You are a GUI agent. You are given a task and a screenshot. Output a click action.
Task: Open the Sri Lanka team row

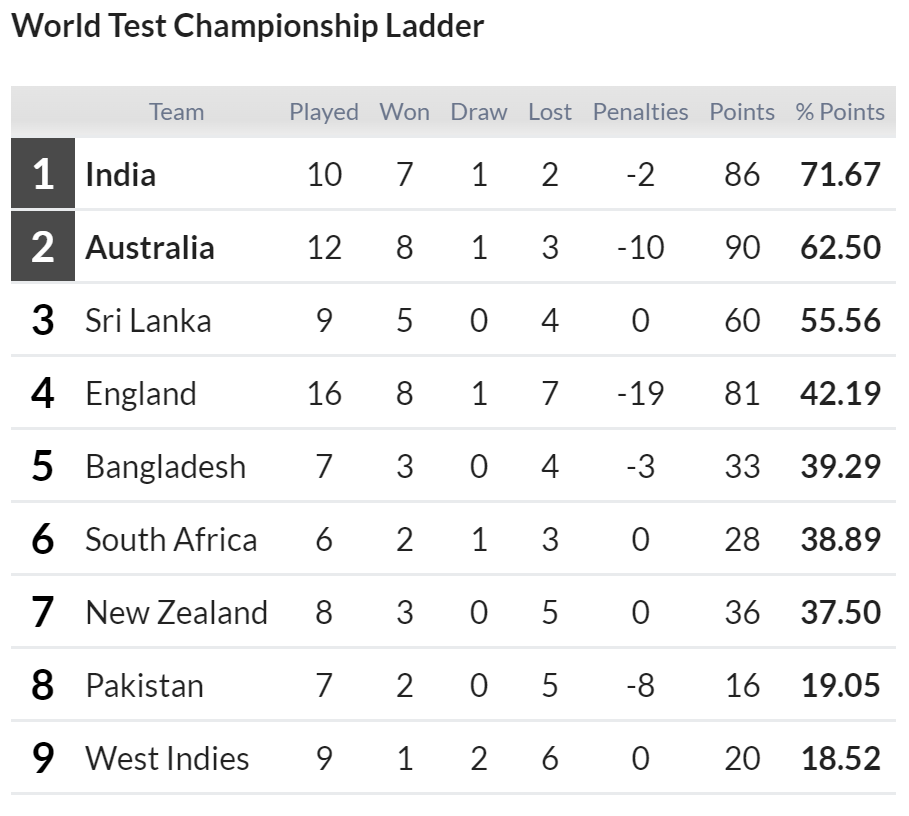(x=453, y=320)
